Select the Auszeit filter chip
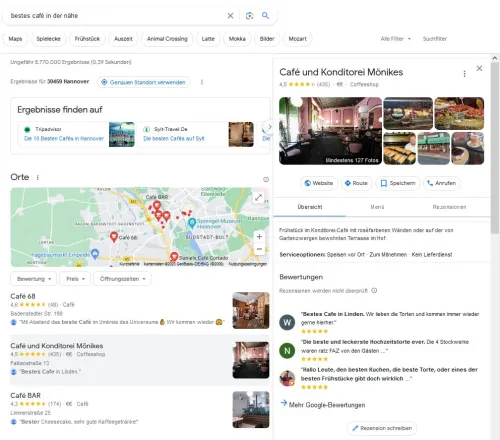 (123, 39)
